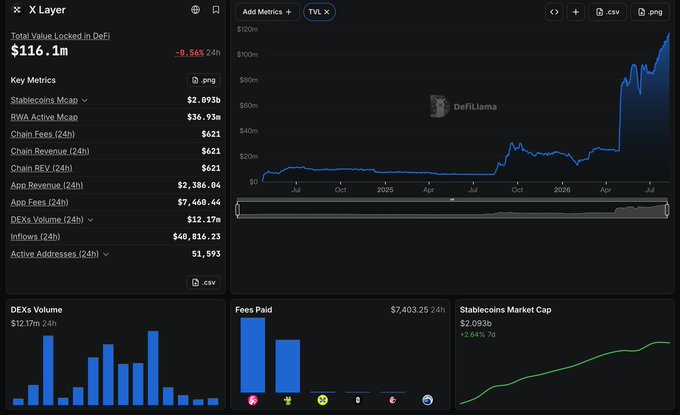The image size is (680, 415).
Task: Open the Add Metrics selector
Action: (x=267, y=12)
